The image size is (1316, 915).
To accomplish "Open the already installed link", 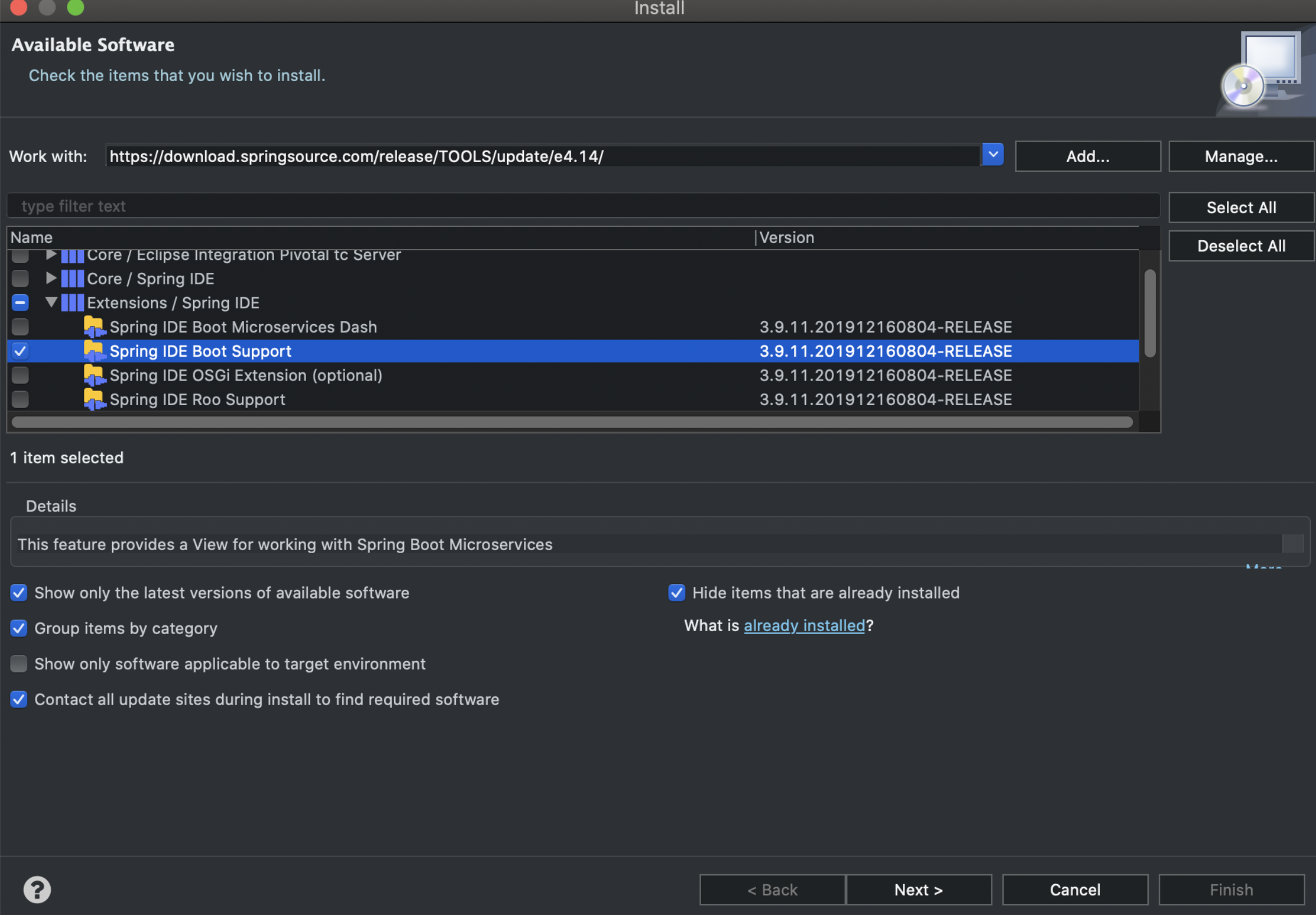I will (804, 625).
